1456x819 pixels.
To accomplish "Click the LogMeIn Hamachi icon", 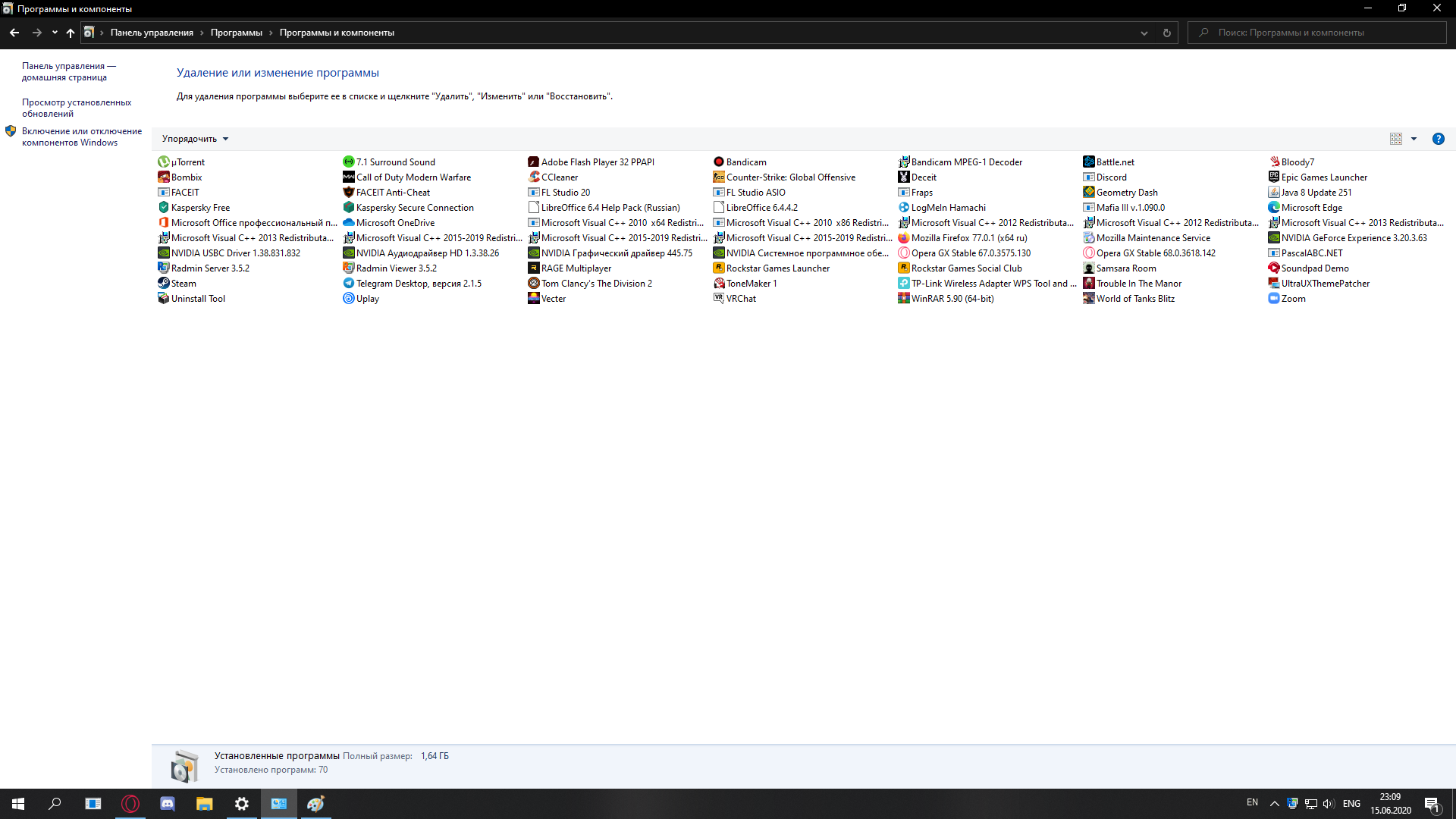I will tap(903, 207).
